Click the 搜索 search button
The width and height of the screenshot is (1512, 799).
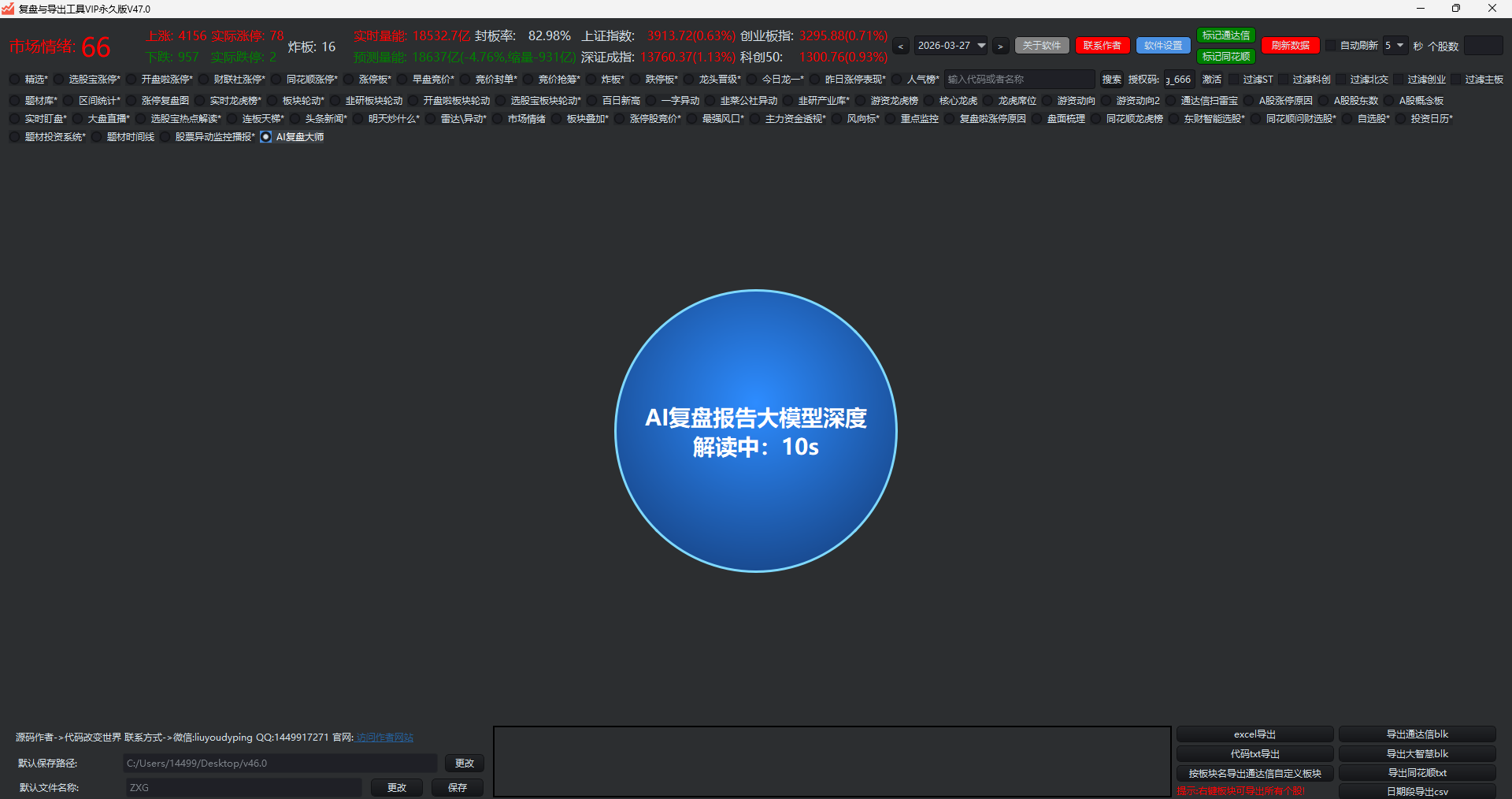(1111, 80)
